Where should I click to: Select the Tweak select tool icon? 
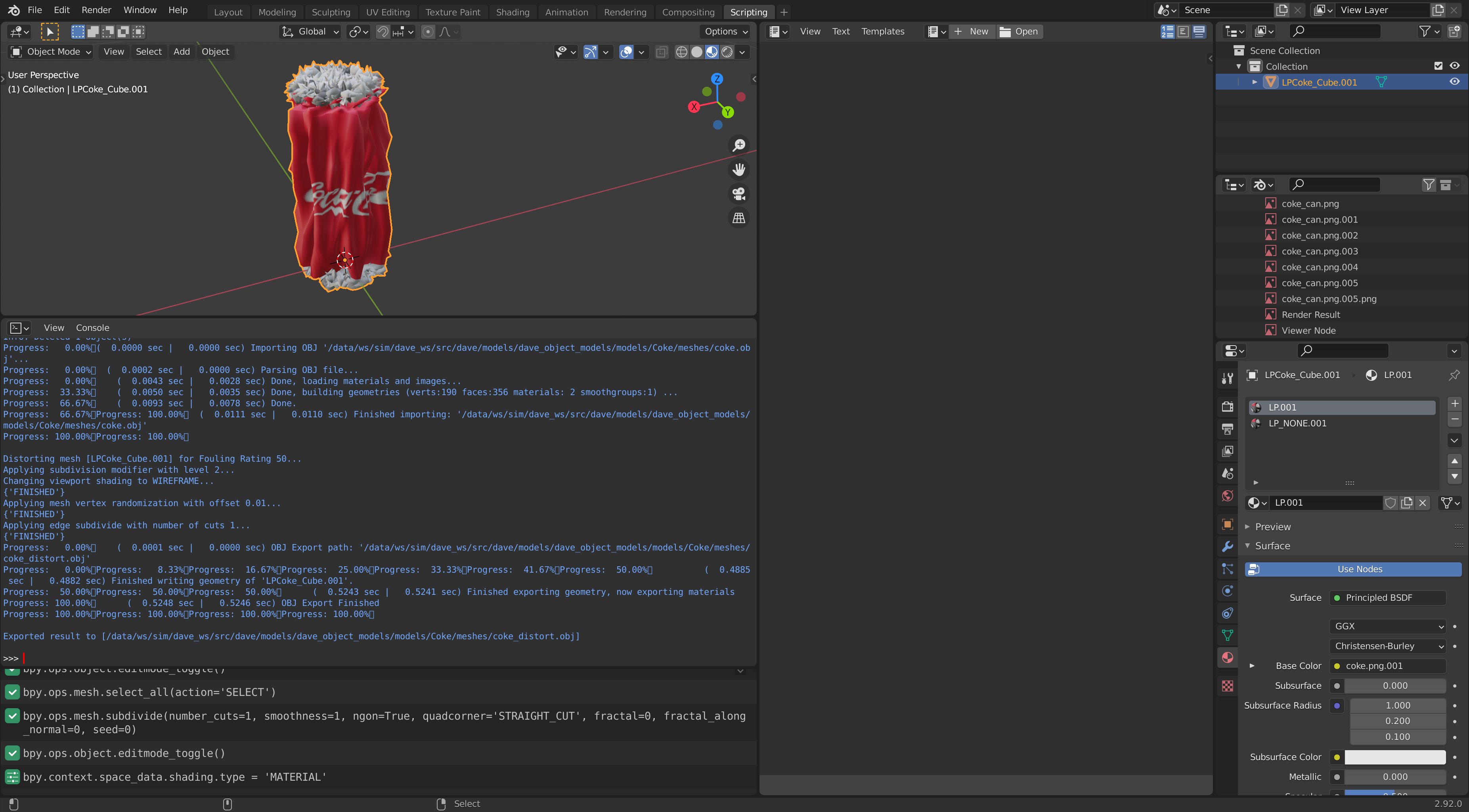click(50, 32)
